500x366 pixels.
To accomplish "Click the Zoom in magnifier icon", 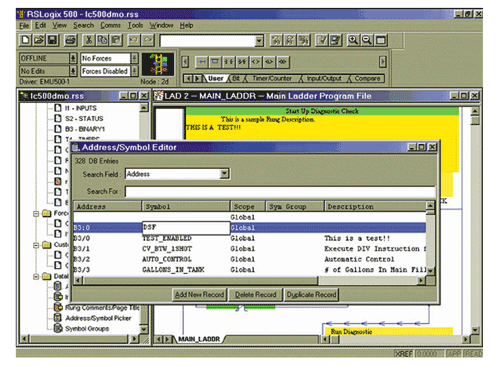I will tap(353, 40).
